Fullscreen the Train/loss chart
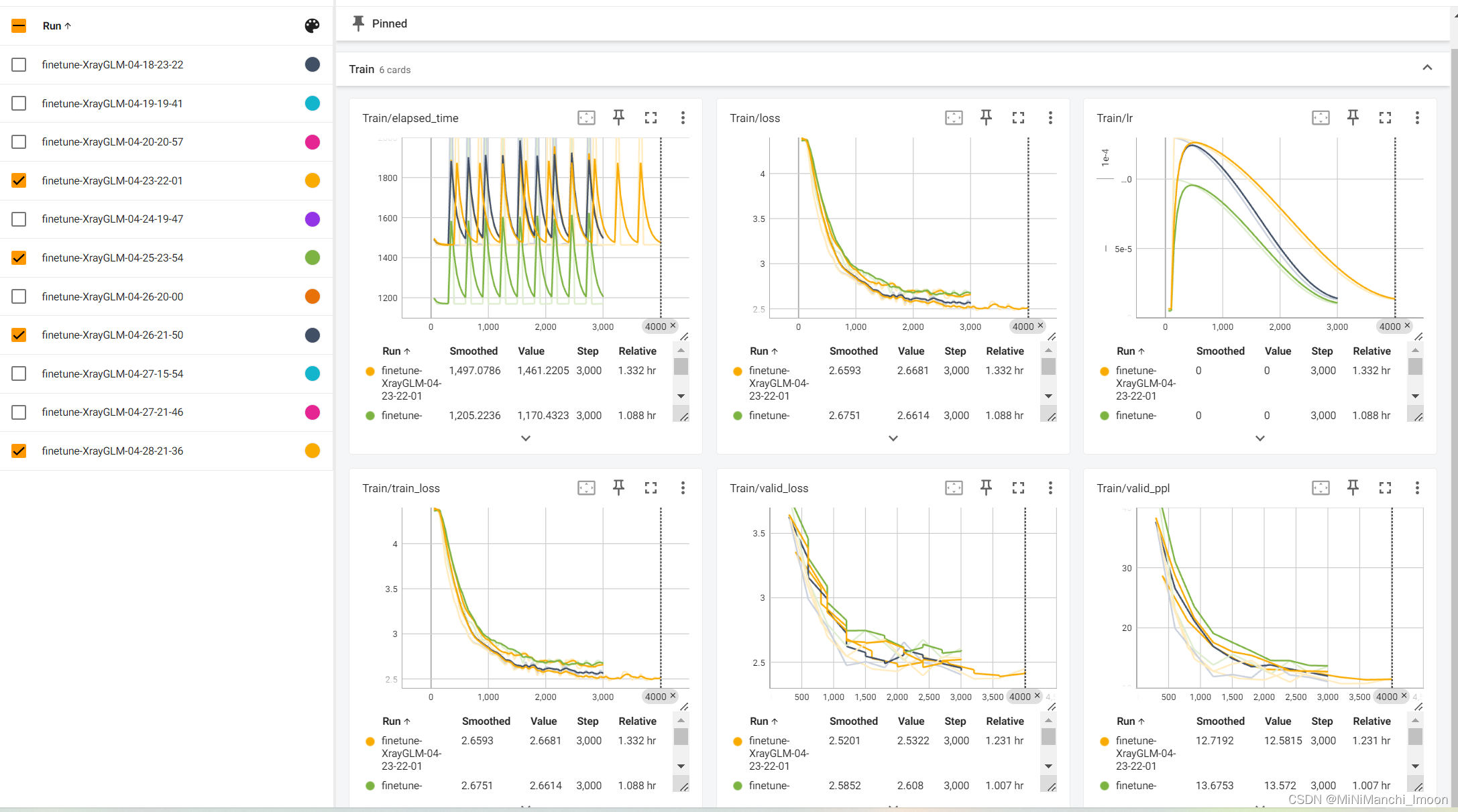Image resolution: width=1458 pixels, height=812 pixels. (x=1018, y=118)
